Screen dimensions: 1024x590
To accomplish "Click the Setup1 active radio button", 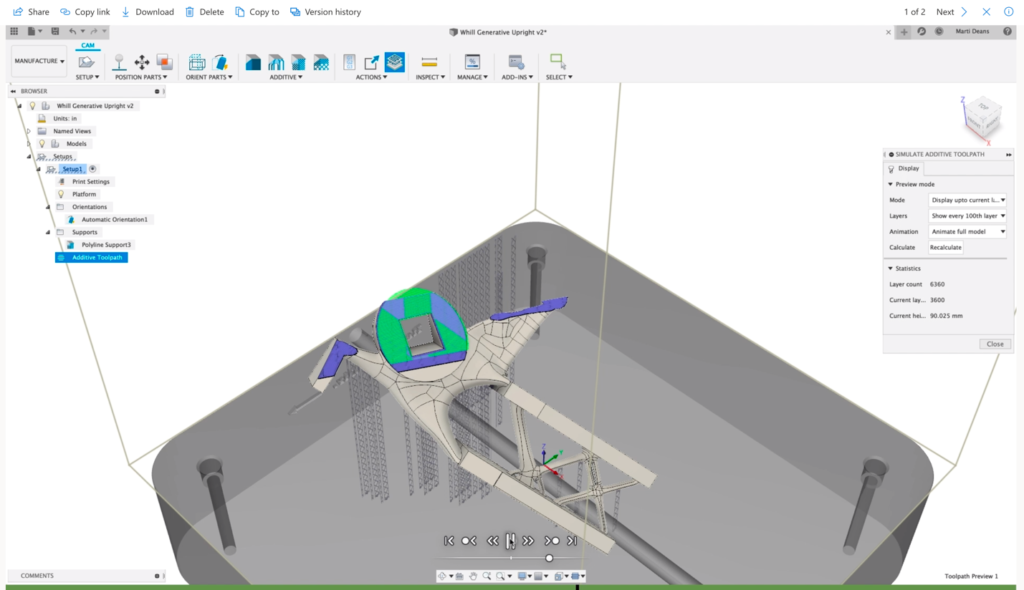I will (x=93, y=169).
